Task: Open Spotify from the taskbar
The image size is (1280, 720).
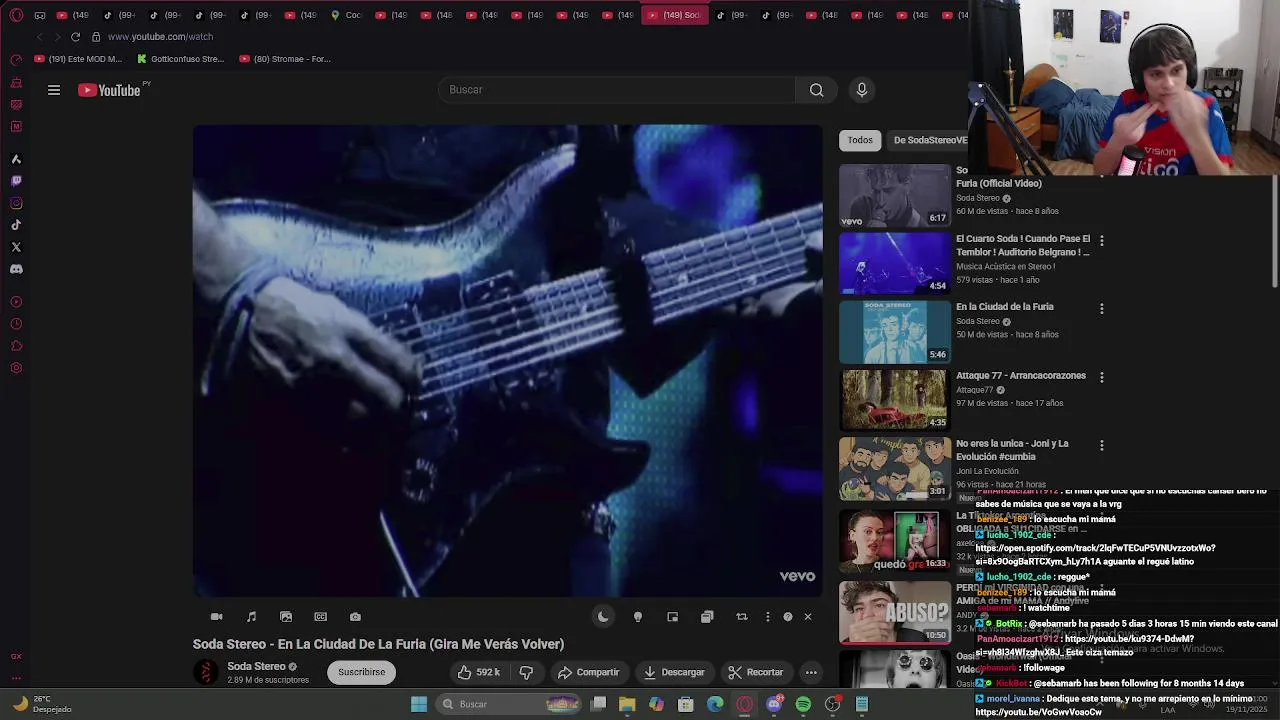Action: coord(803,704)
